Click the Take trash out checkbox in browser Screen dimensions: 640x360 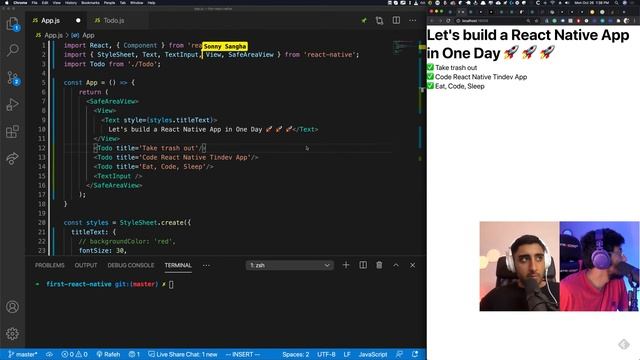click(430, 67)
